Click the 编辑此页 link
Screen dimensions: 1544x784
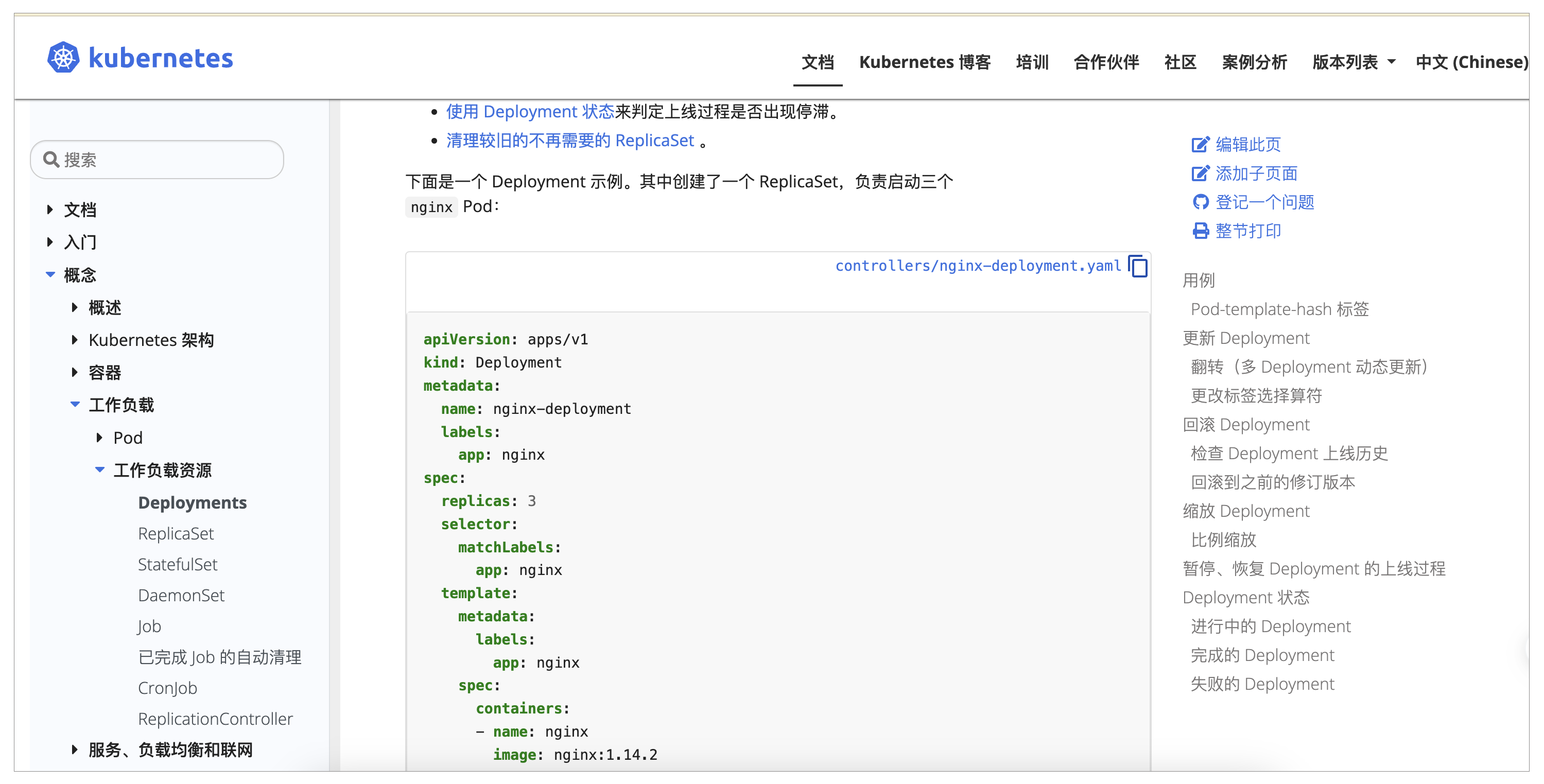[x=1247, y=145]
